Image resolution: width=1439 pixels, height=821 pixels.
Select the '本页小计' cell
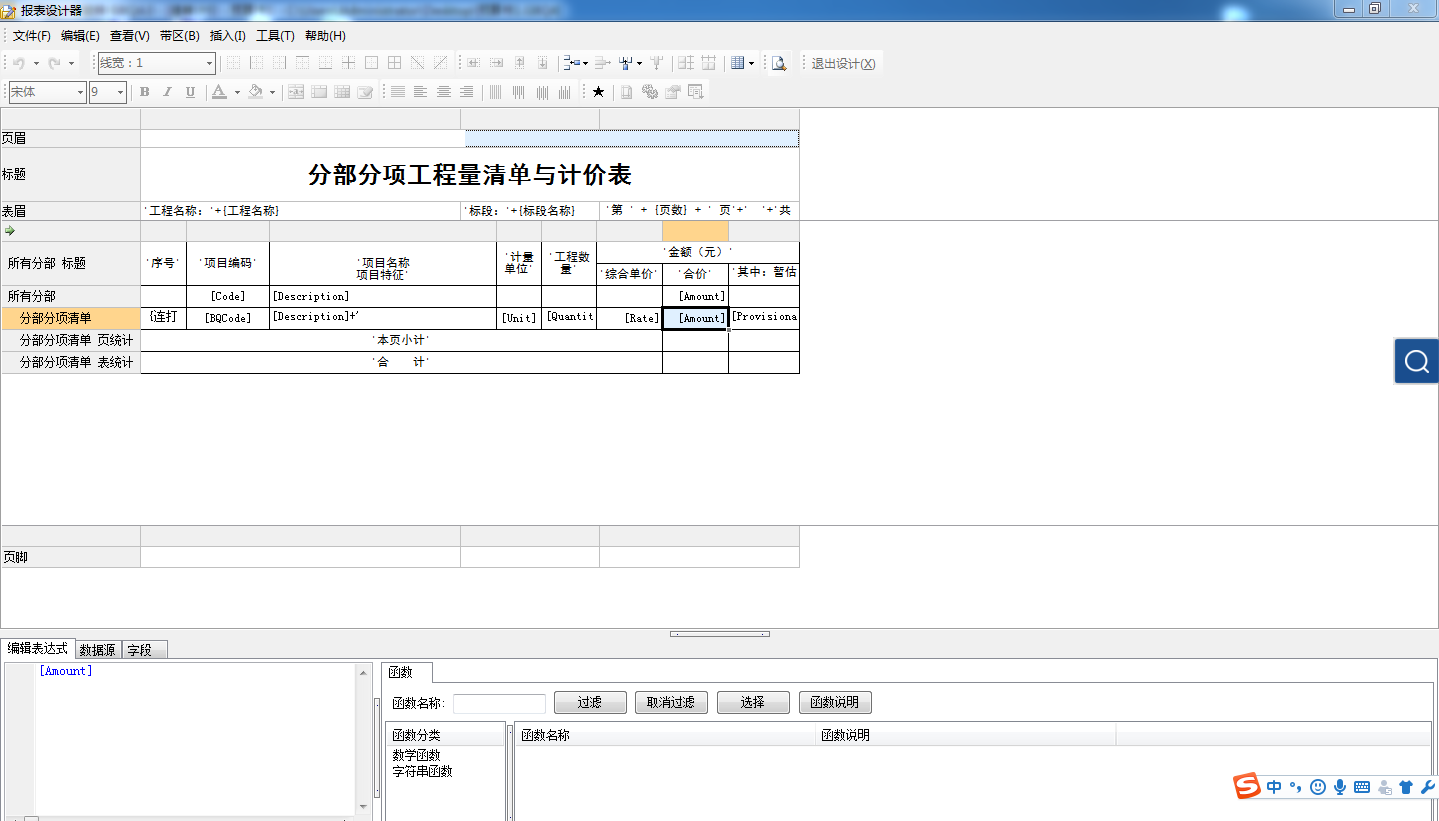point(401,340)
